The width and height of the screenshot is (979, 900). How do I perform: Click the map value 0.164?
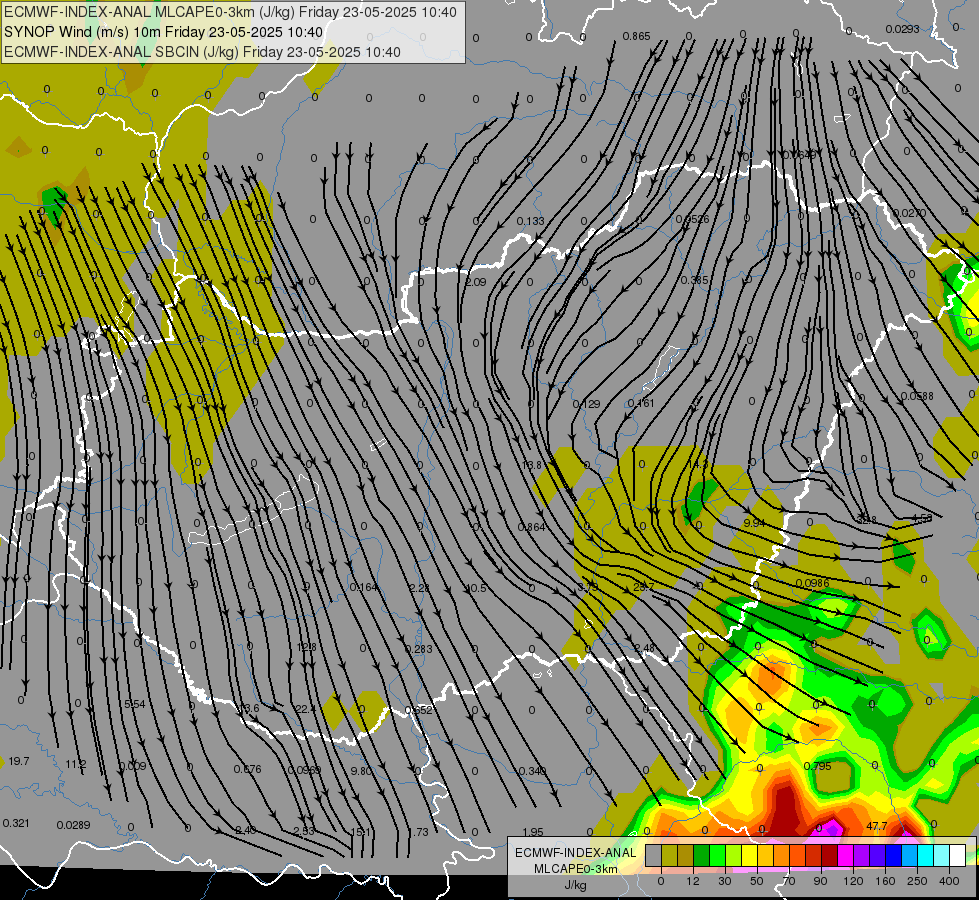pos(363,587)
